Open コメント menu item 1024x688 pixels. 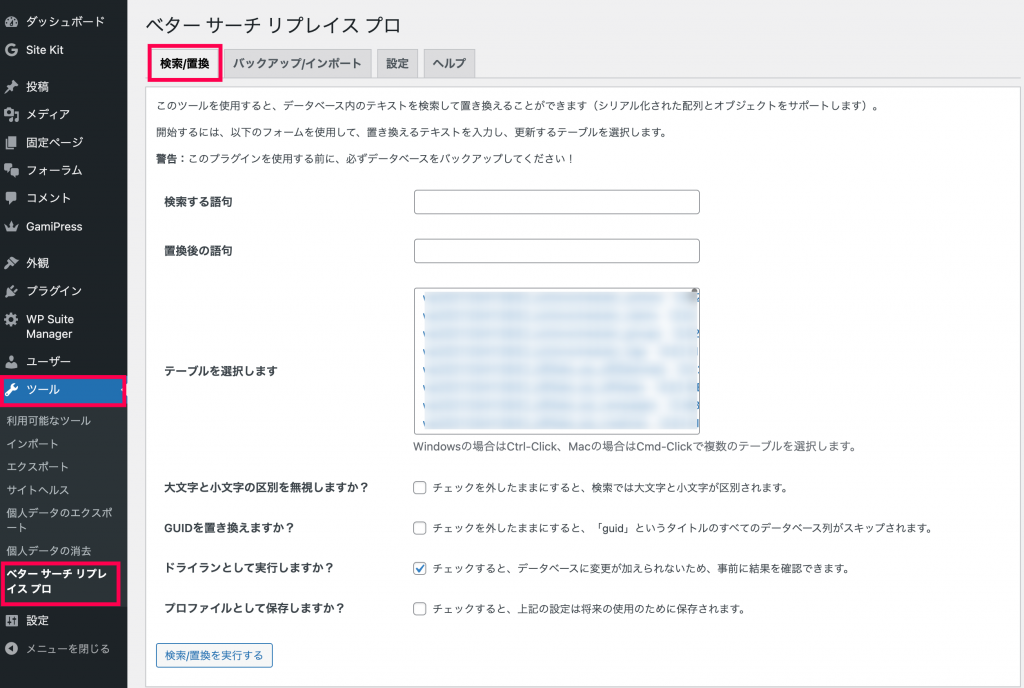pyautogui.click(x=48, y=198)
